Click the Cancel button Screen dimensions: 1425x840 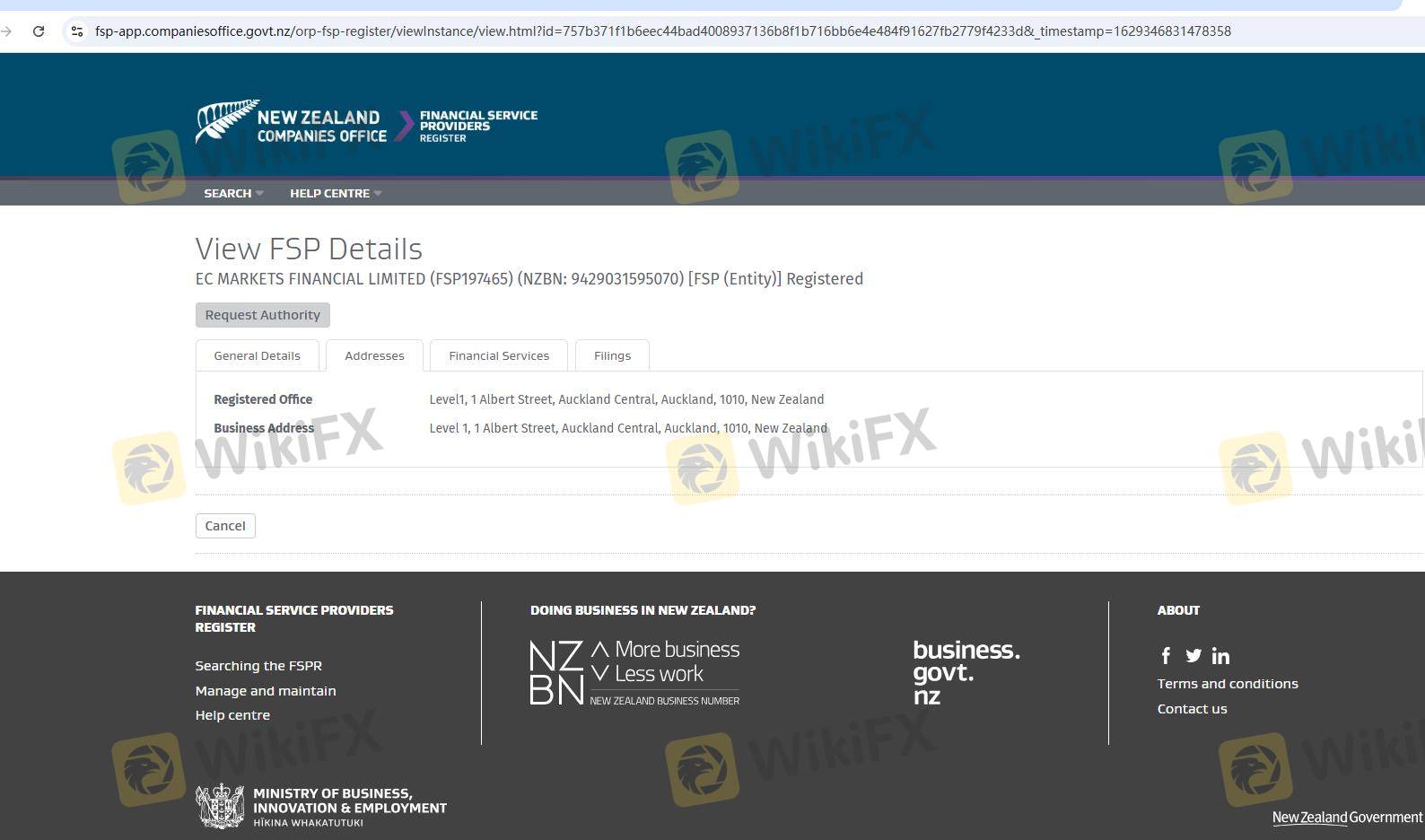pos(225,526)
